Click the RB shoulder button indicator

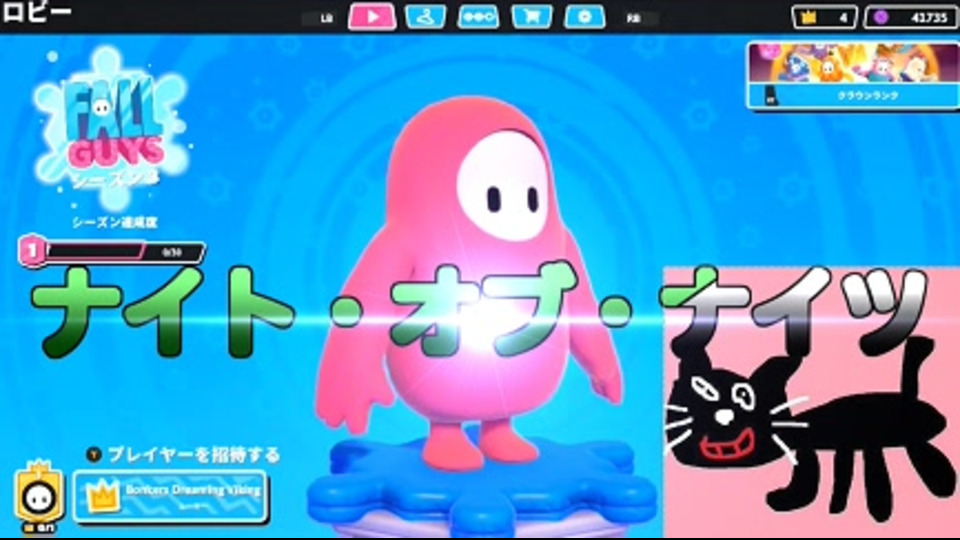(x=635, y=18)
